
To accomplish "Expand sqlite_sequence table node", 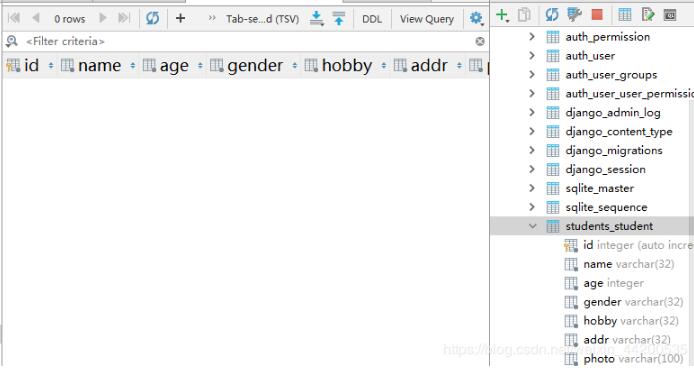I will coord(532,207).
